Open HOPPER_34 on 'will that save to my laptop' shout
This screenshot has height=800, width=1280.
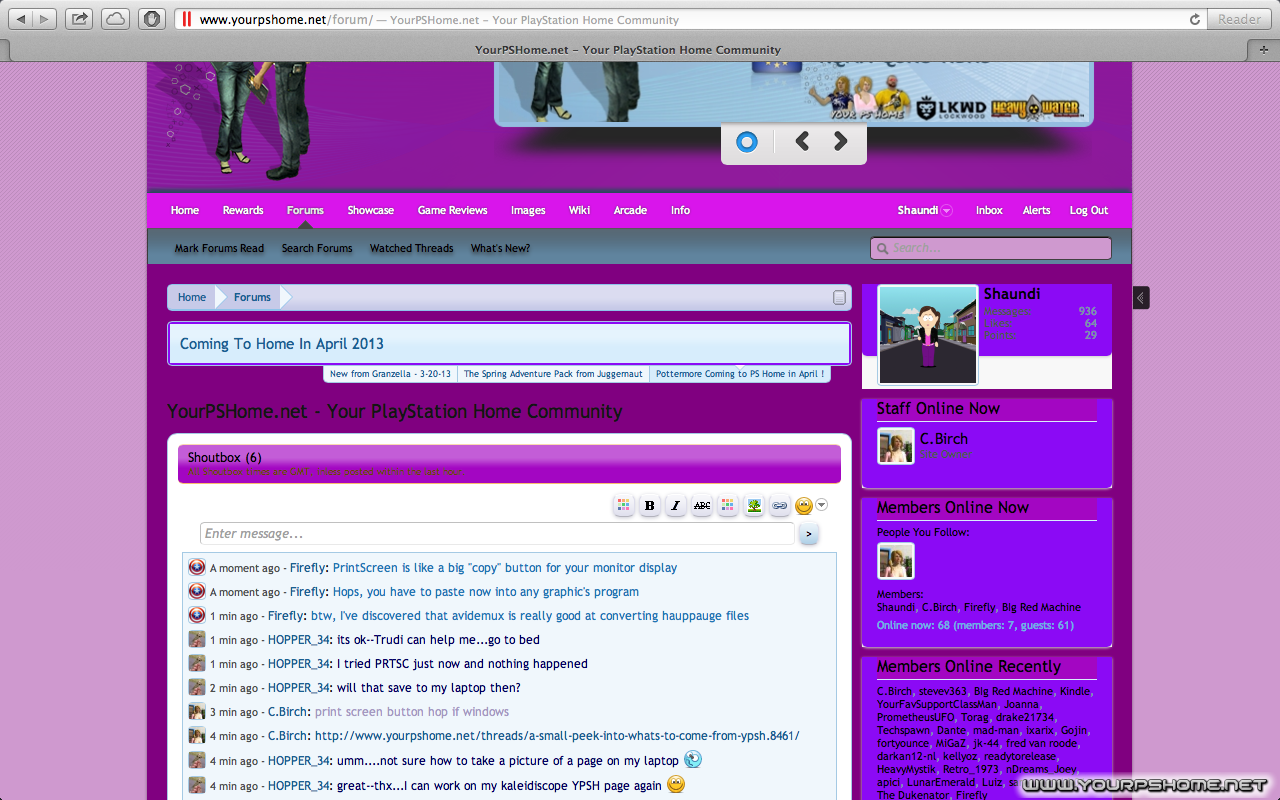tap(299, 688)
